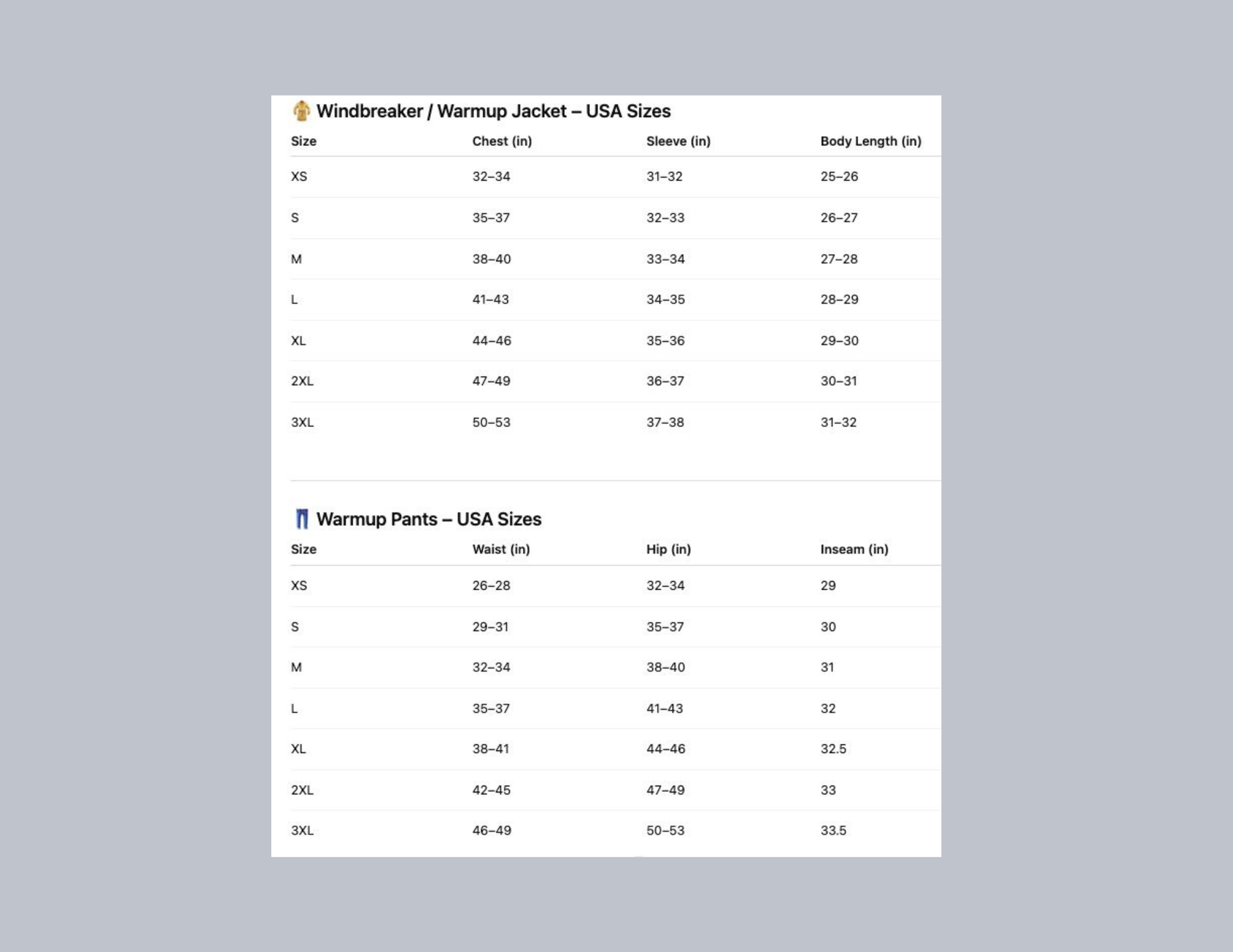The width and height of the screenshot is (1233, 952).
Task: Click the Waist (in) column header
Action: click(501, 549)
